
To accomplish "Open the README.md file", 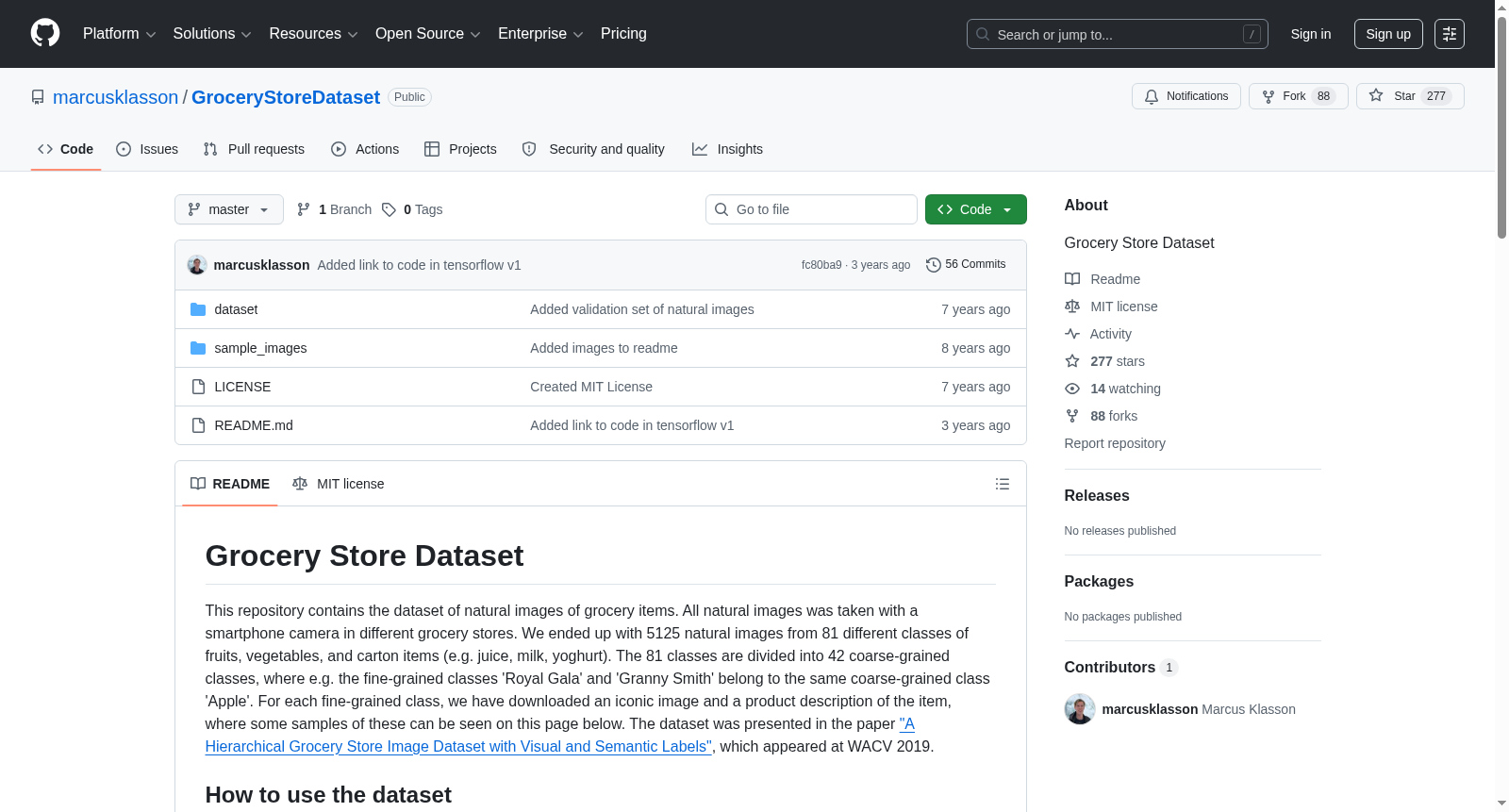I will pos(254,425).
